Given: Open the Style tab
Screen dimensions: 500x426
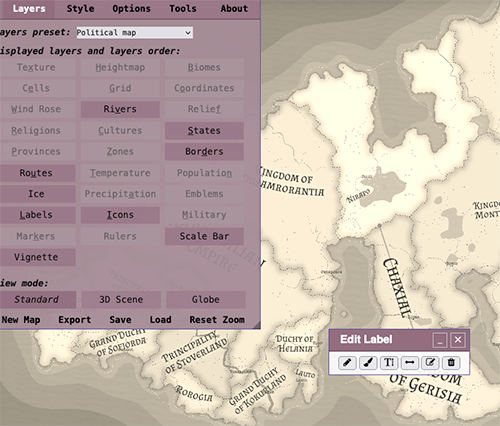Looking at the screenshot, I should pos(80,9).
